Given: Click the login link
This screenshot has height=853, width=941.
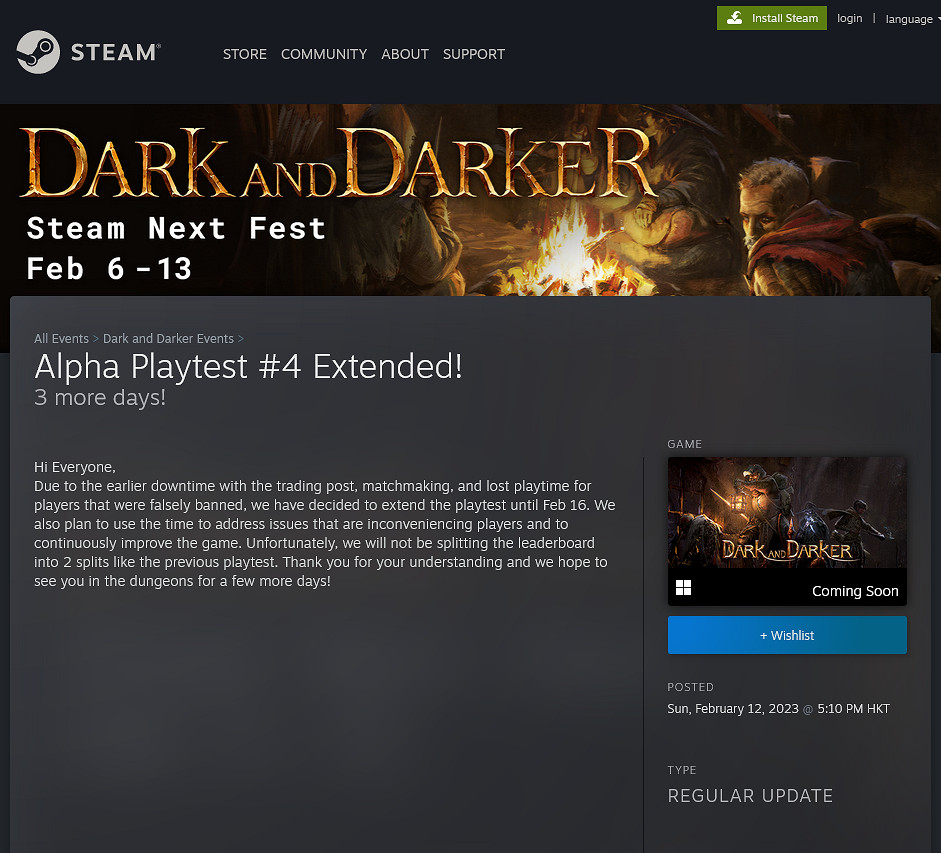Looking at the screenshot, I should click(849, 18).
